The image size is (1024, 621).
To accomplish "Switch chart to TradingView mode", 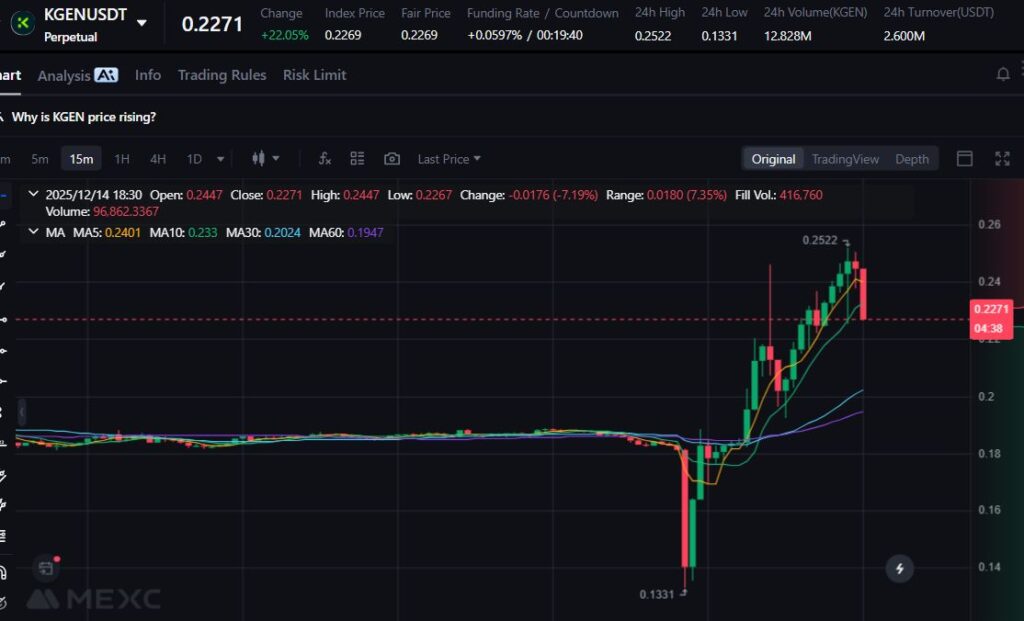I will [x=845, y=159].
